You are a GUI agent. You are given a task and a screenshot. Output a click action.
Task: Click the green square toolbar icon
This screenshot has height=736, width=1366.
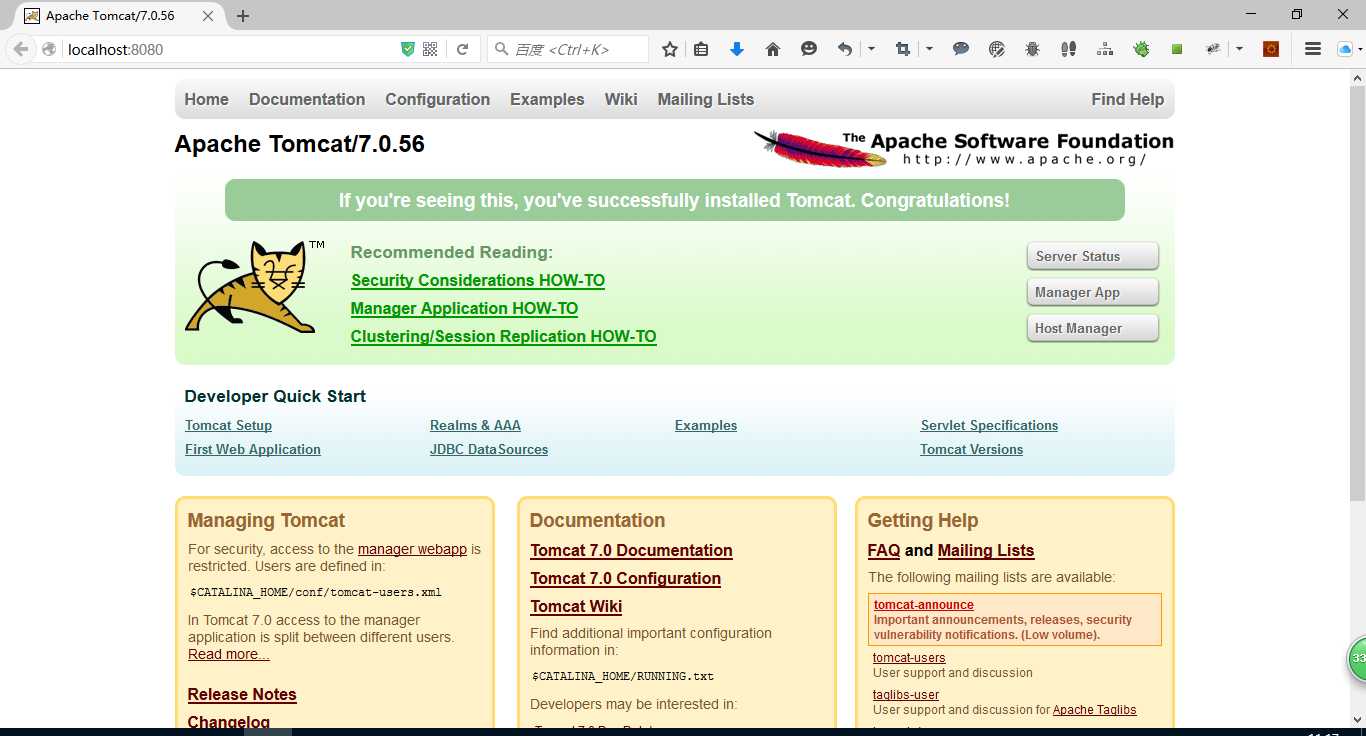(1177, 49)
